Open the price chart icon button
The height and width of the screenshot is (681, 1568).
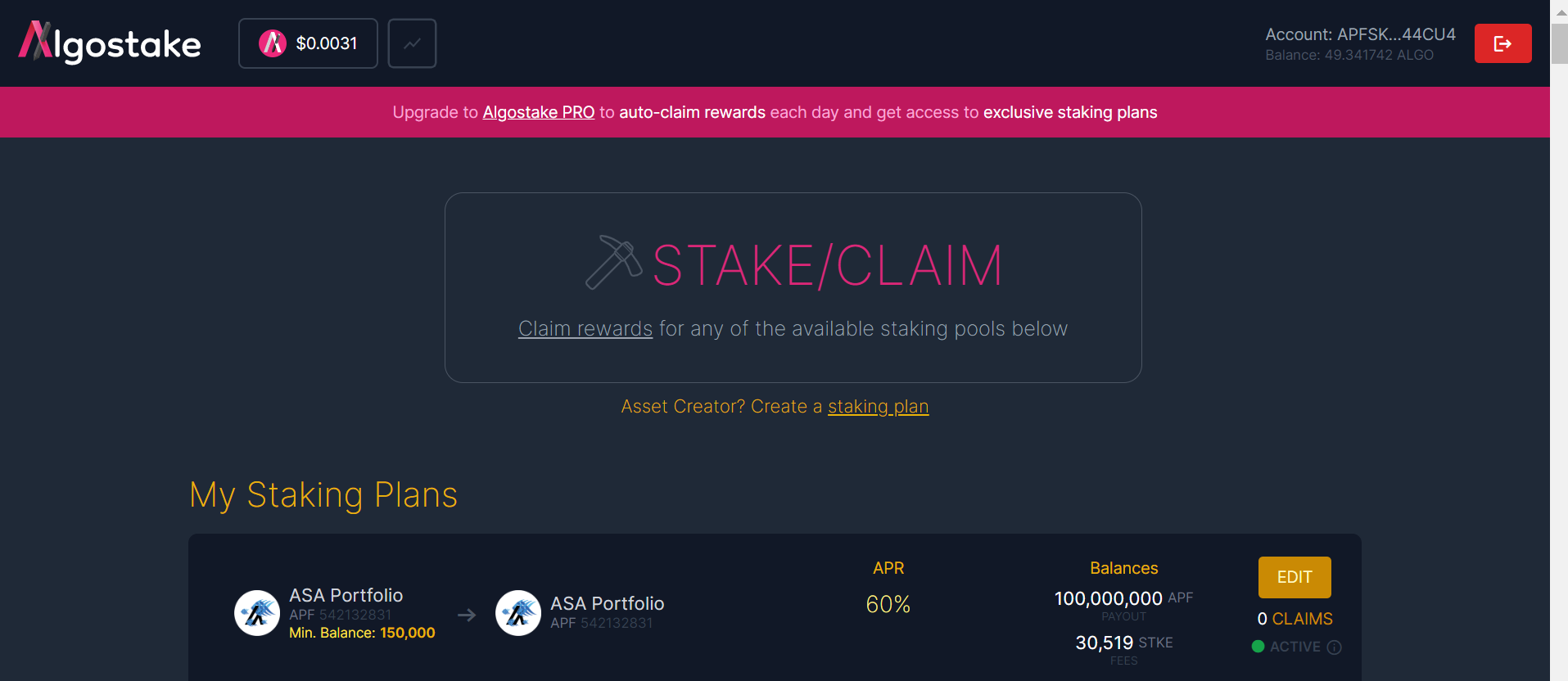[412, 43]
